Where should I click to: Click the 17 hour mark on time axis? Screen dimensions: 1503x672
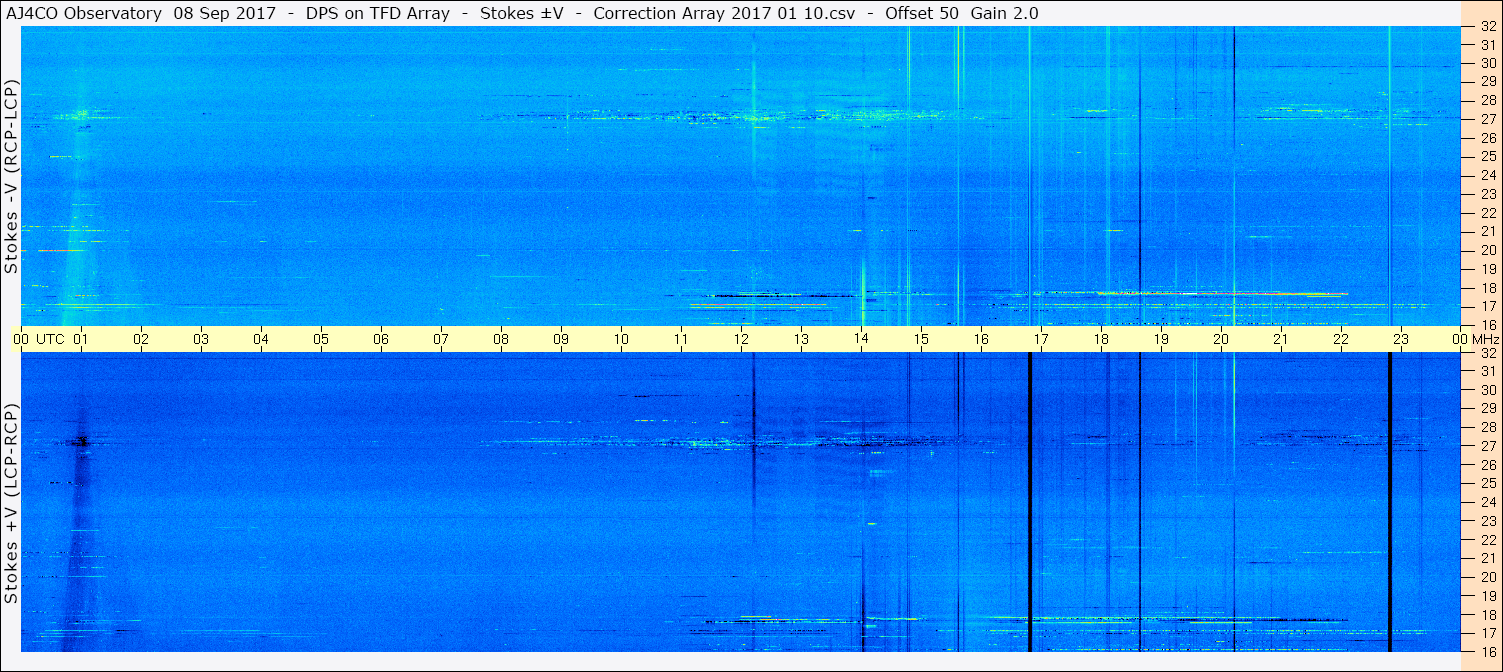point(1041,339)
